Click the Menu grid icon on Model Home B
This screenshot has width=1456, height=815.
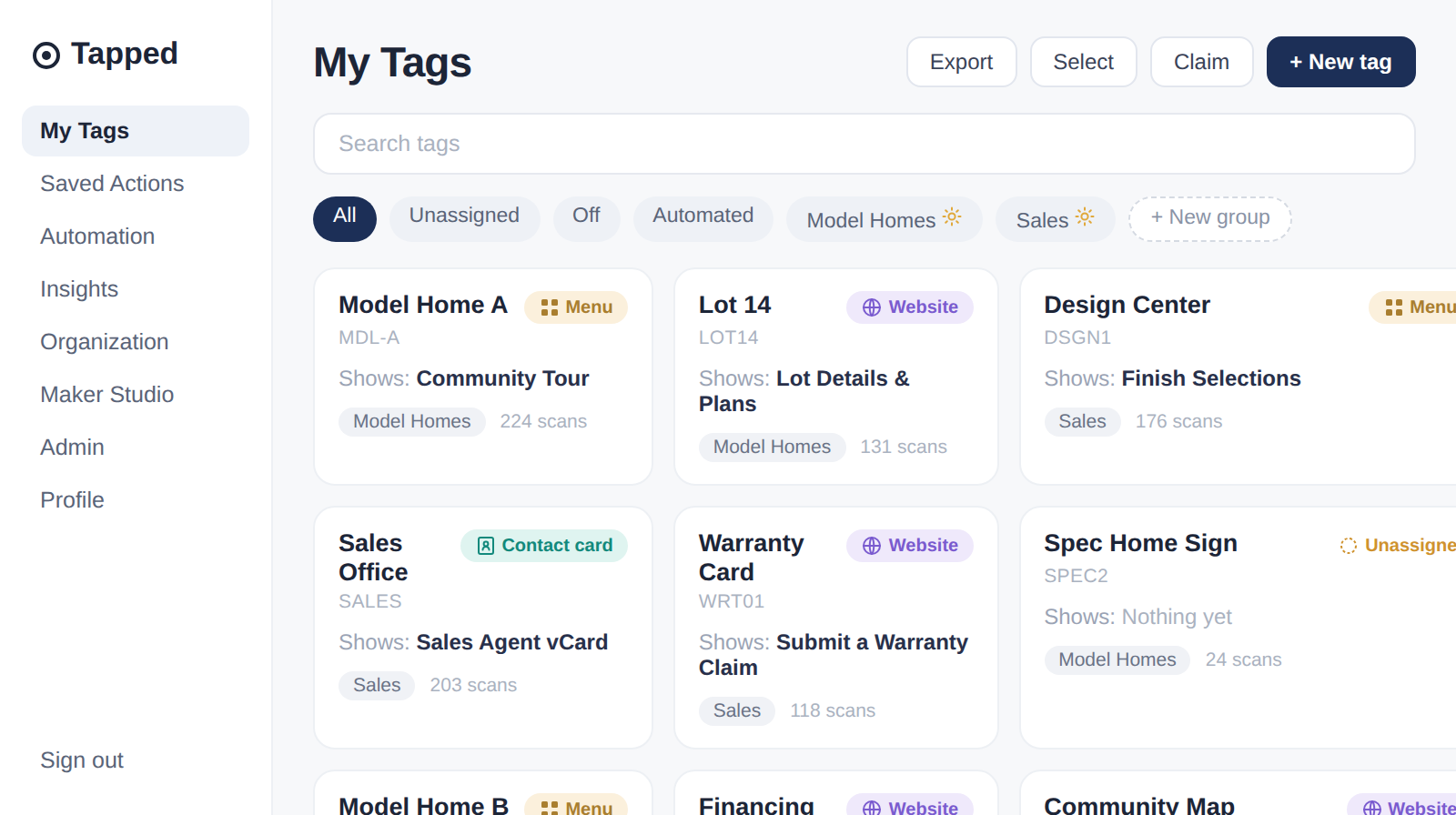(550, 808)
